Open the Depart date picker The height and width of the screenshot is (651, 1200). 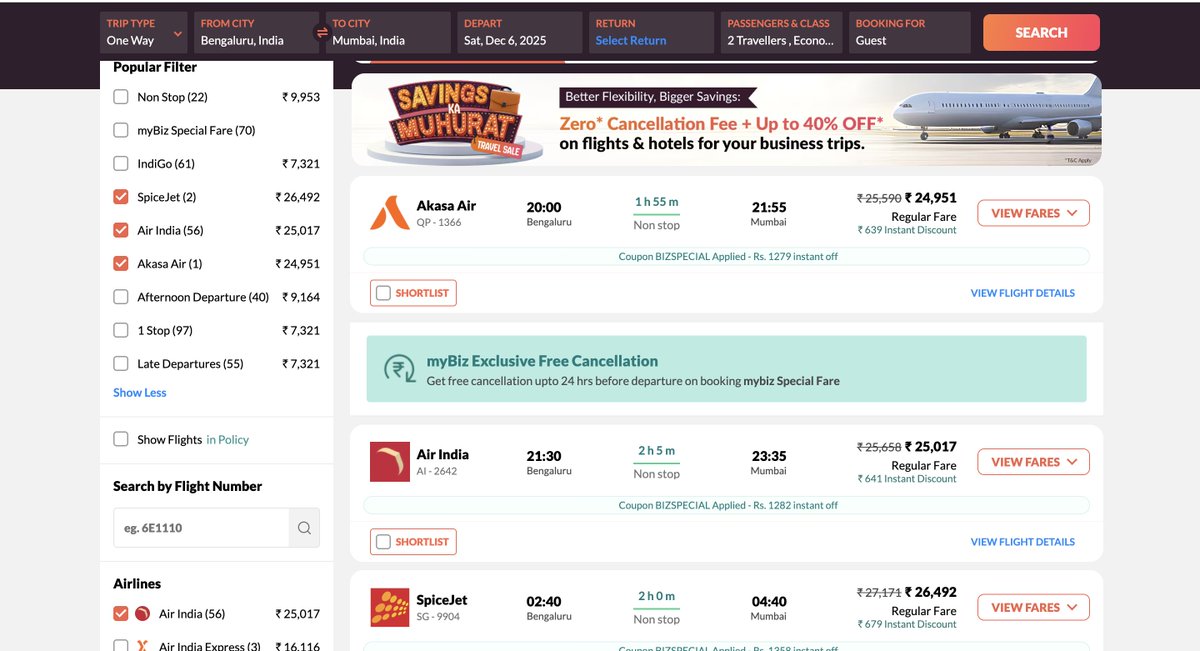pos(520,32)
